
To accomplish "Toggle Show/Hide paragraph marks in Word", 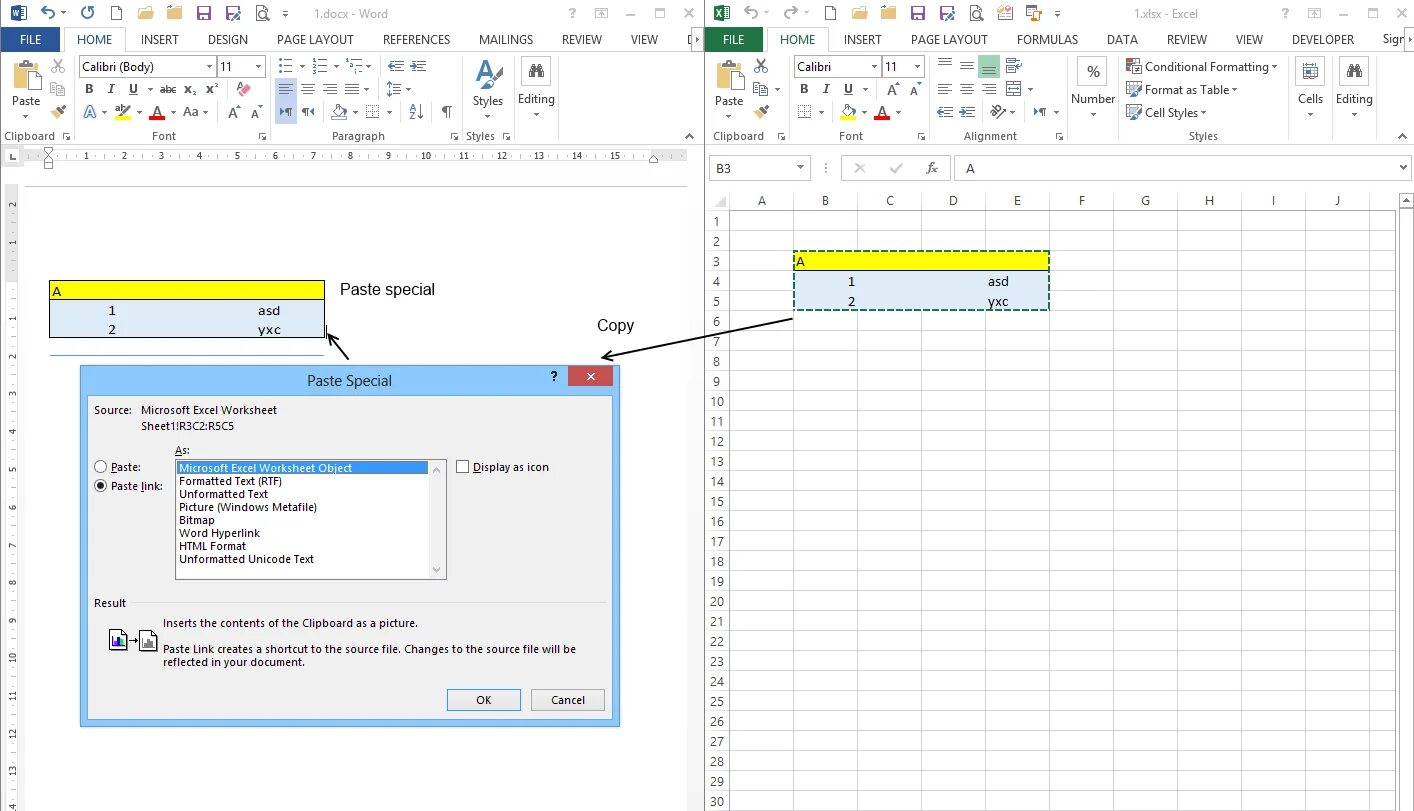I will (446, 112).
